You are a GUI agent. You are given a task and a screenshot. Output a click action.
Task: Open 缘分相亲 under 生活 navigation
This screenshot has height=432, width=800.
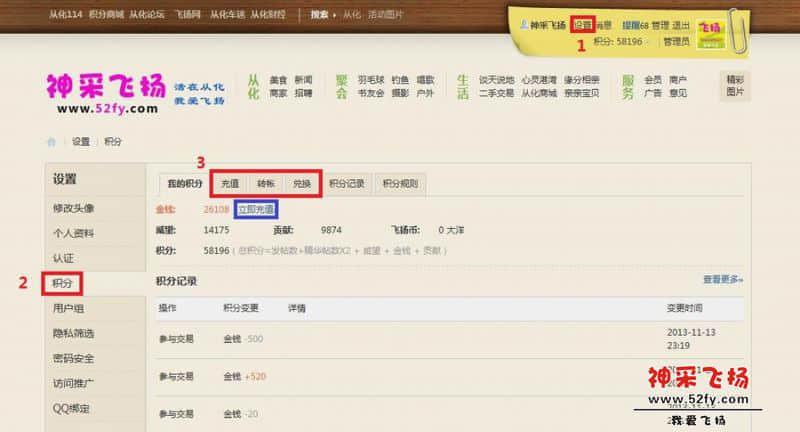click(582, 80)
